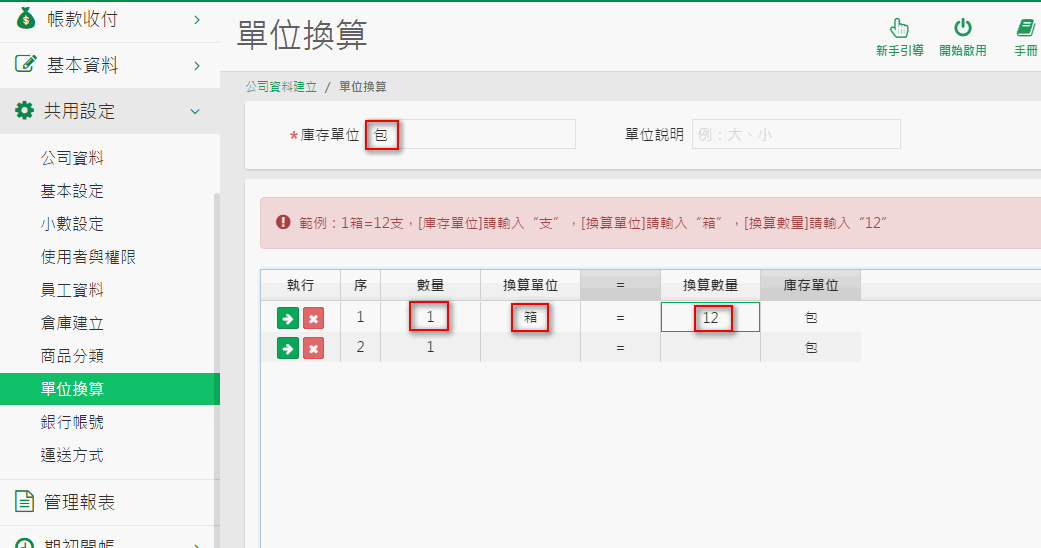Expand the 基本資料 menu chevron

[197, 65]
